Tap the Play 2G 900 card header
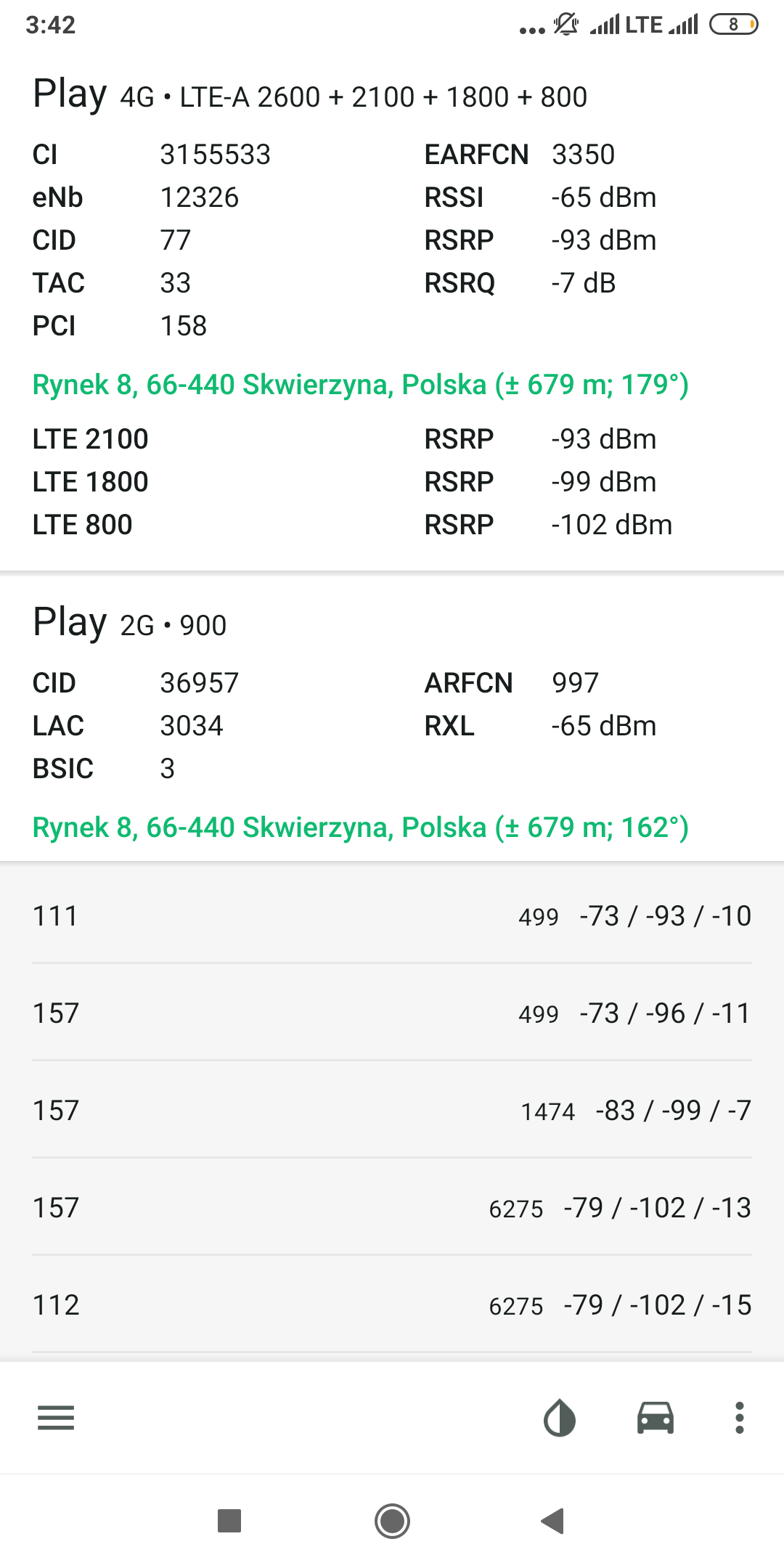Image resolution: width=784 pixels, height=1568 pixels. click(x=131, y=624)
